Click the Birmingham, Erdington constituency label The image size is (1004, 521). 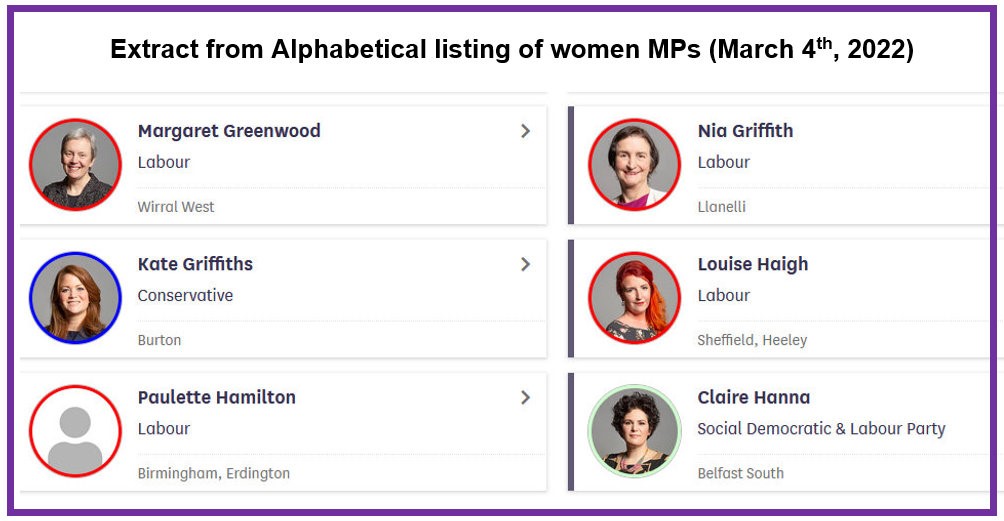coord(214,473)
